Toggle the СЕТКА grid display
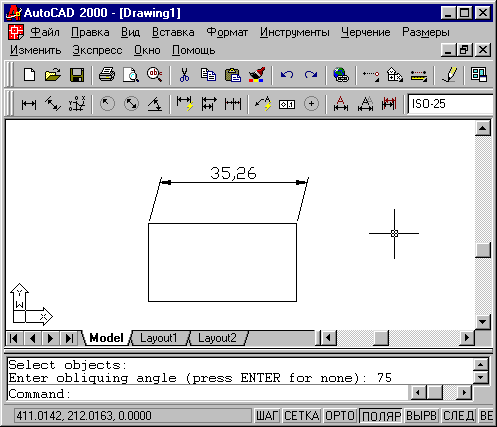The height and width of the screenshot is (427, 497). pyautogui.click(x=302, y=416)
